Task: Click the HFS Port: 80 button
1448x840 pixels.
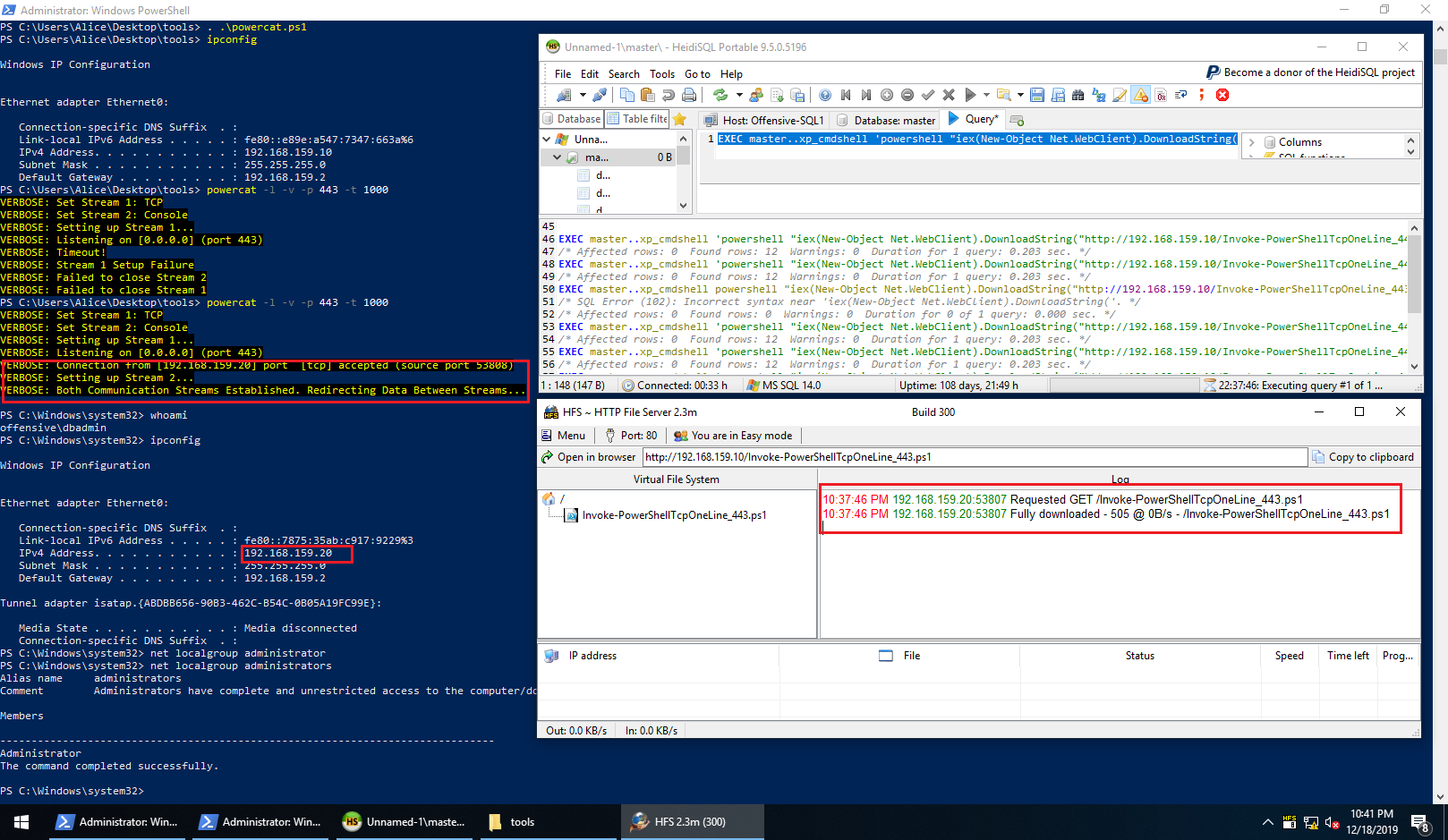Action: coord(631,436)
